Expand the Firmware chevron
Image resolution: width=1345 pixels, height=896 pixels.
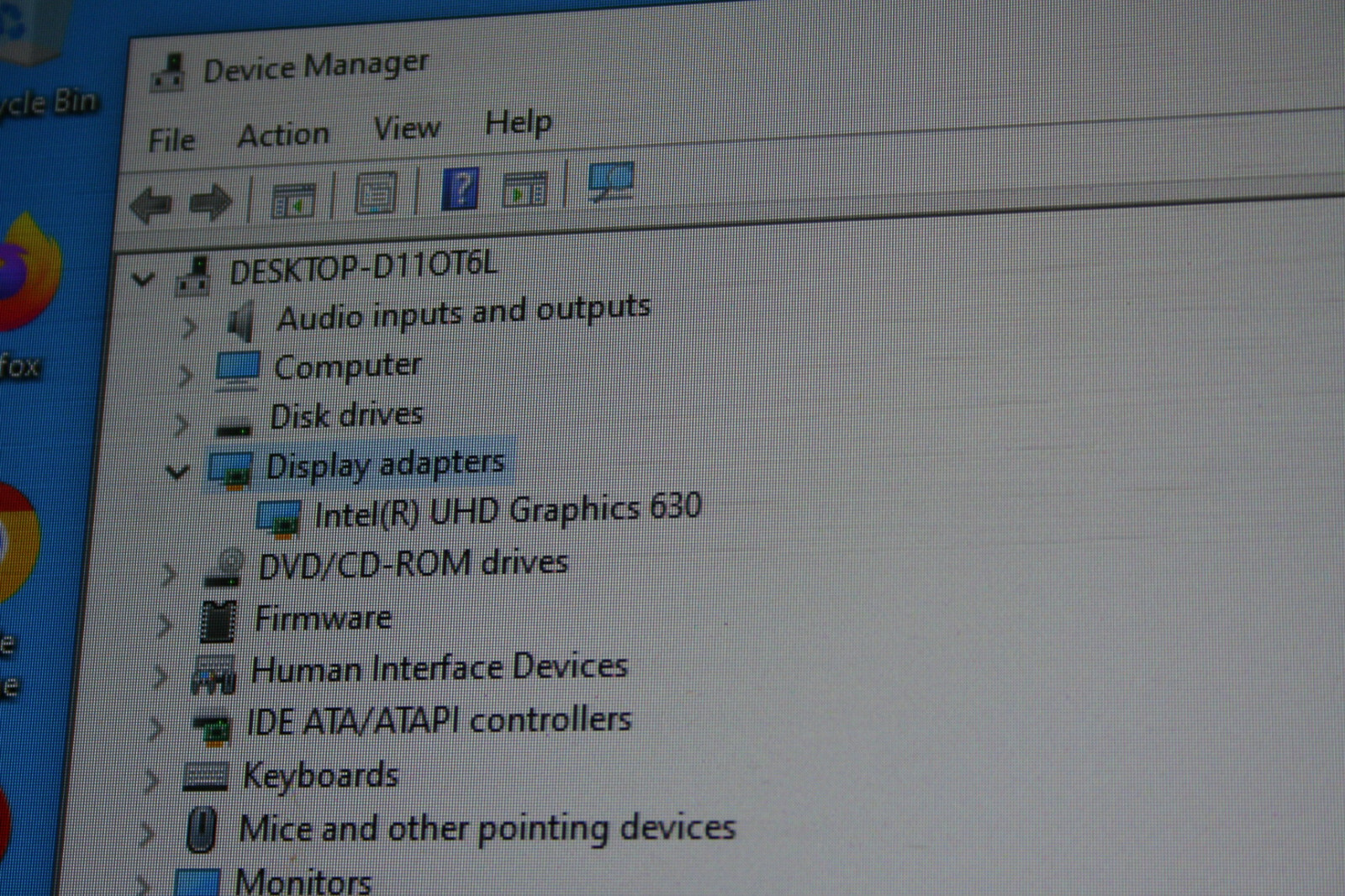pyautogui.click(x=165, y=625)
